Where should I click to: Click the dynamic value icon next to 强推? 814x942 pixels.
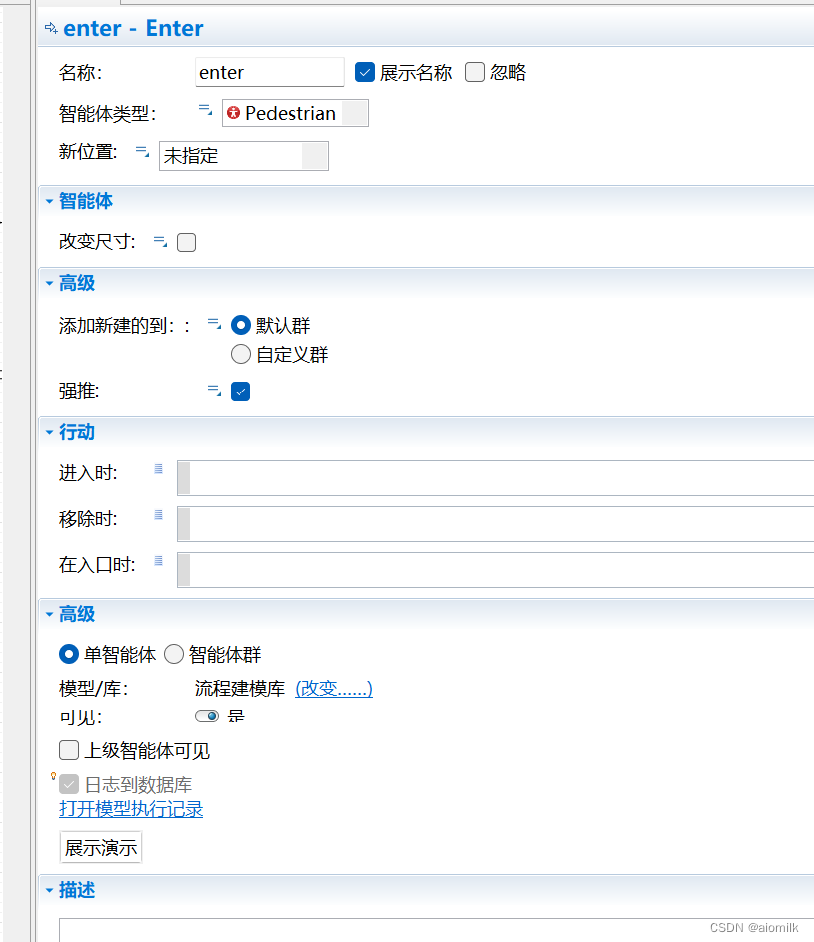(x=213, y=391)
